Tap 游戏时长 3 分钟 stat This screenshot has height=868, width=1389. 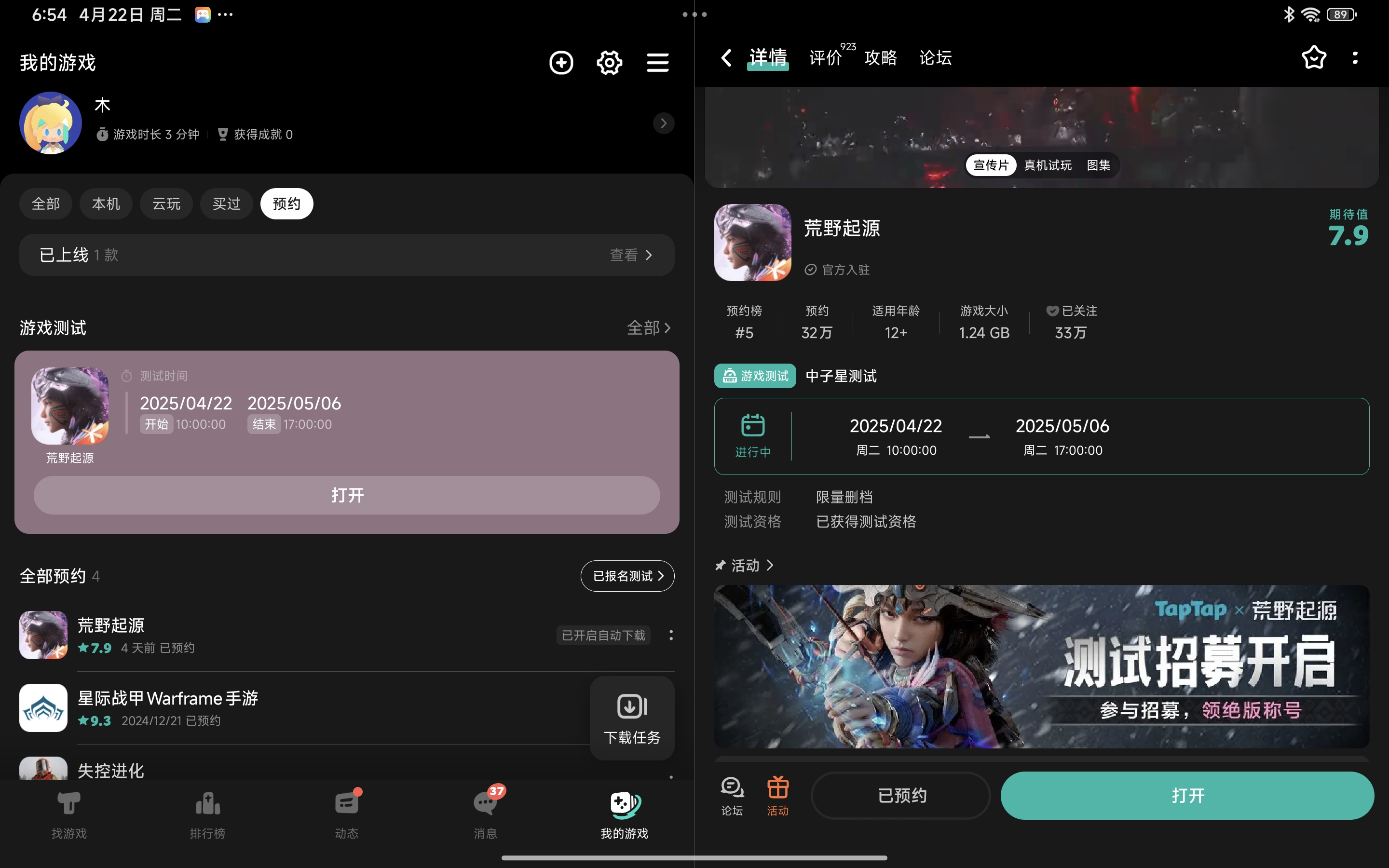[148, 135]
